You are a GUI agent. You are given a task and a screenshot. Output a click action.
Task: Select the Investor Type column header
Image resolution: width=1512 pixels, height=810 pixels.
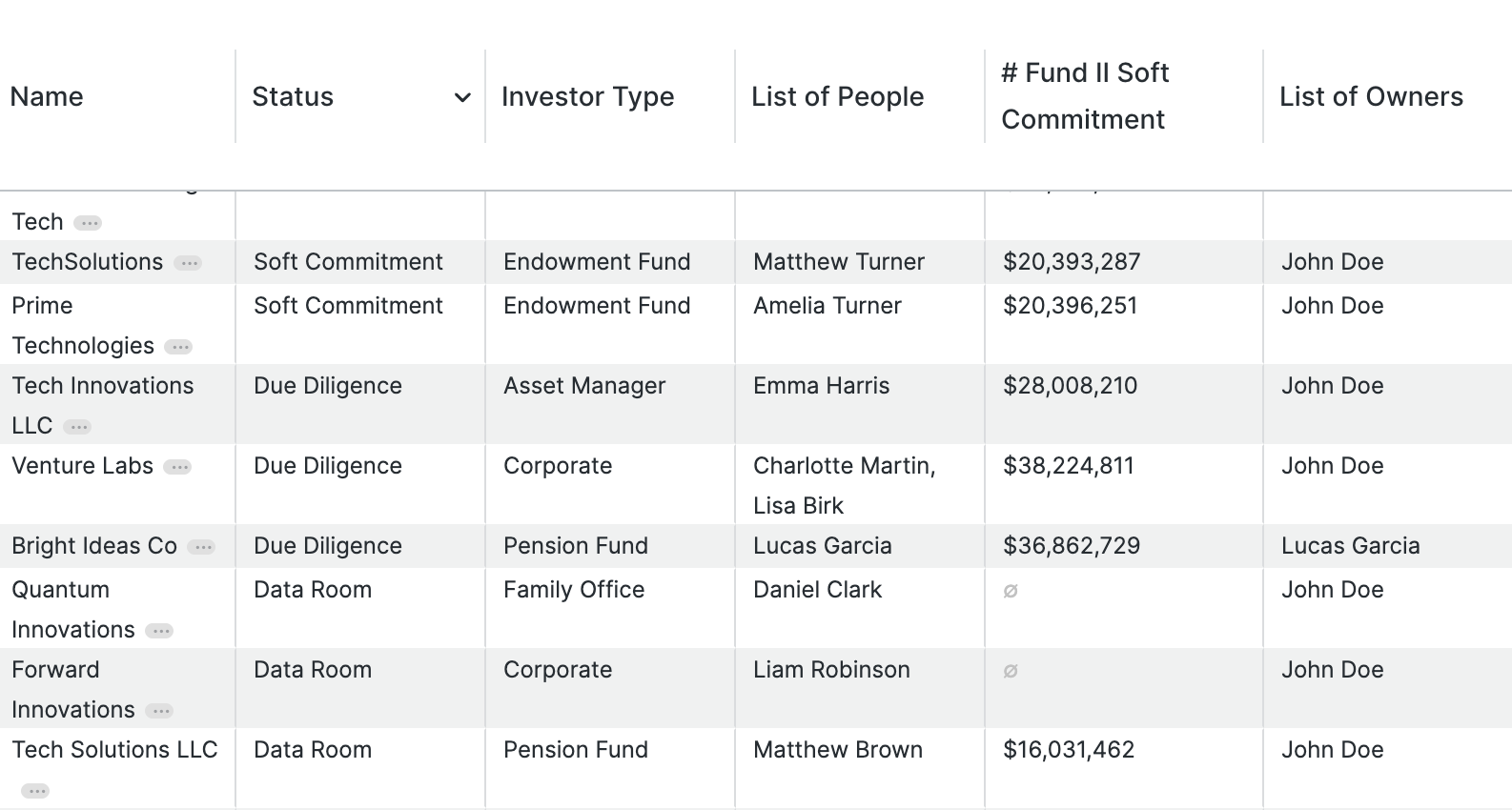pyautogui.click(x=587, y=96)
